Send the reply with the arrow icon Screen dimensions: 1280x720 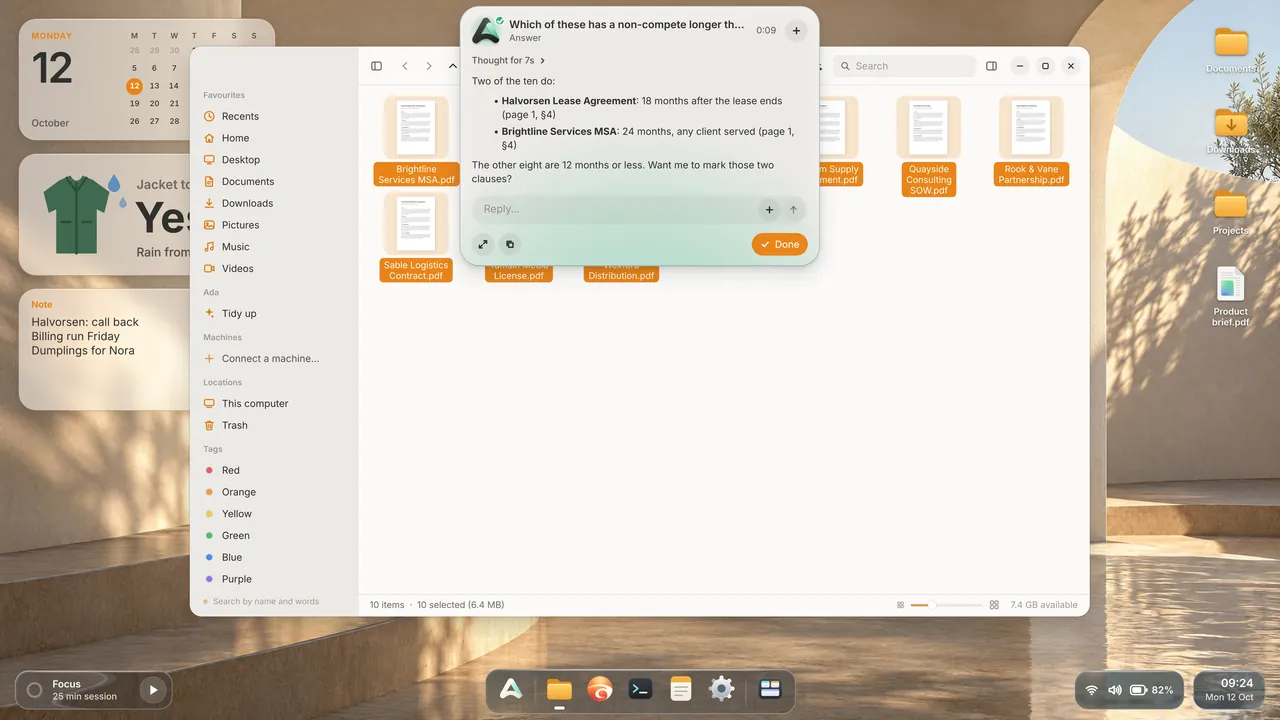(x=794, y=210)
